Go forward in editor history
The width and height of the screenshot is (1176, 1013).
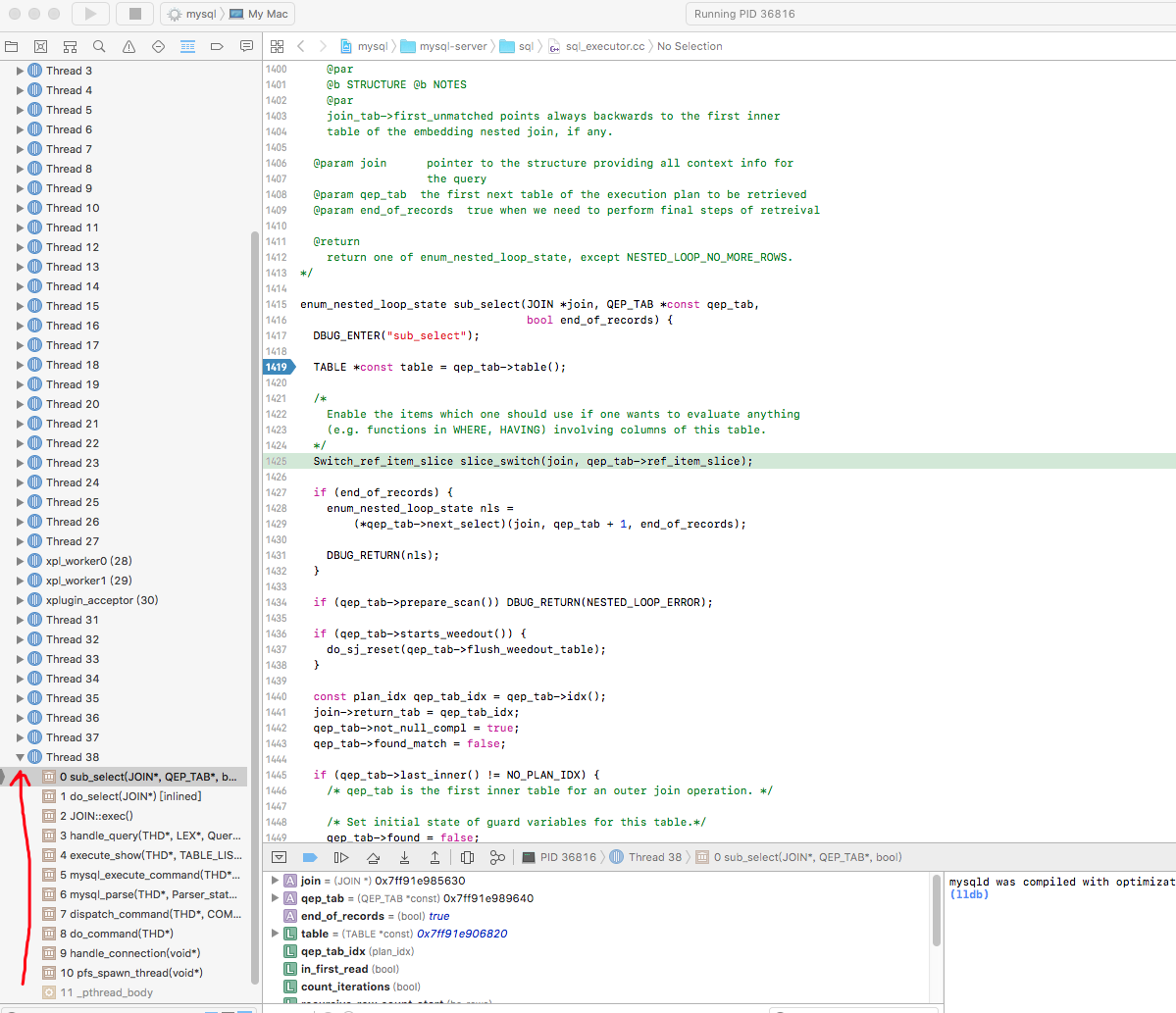tap(323, 46)
